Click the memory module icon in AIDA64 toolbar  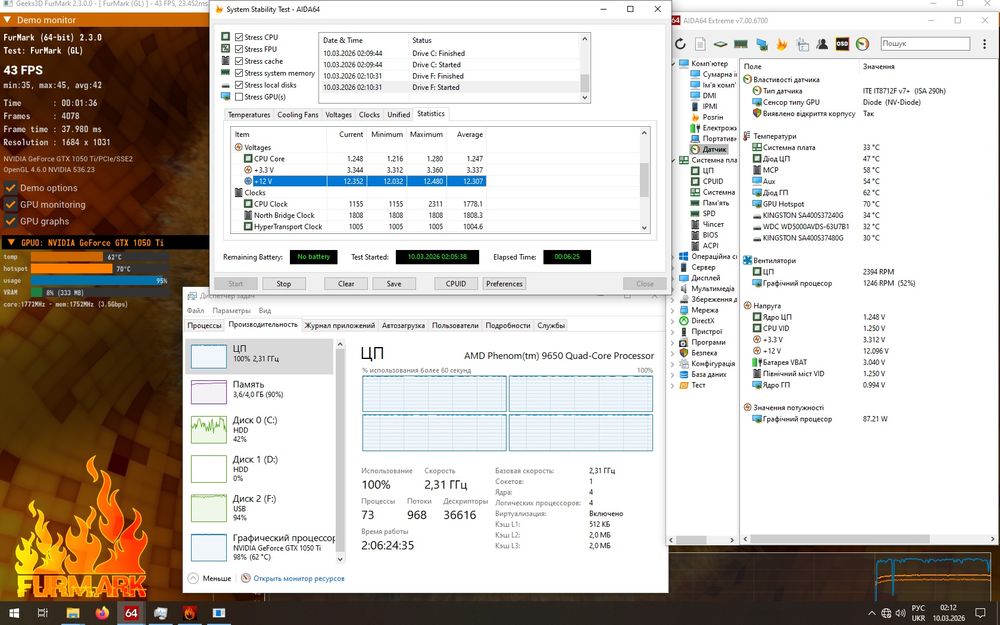tap(740, 44)
